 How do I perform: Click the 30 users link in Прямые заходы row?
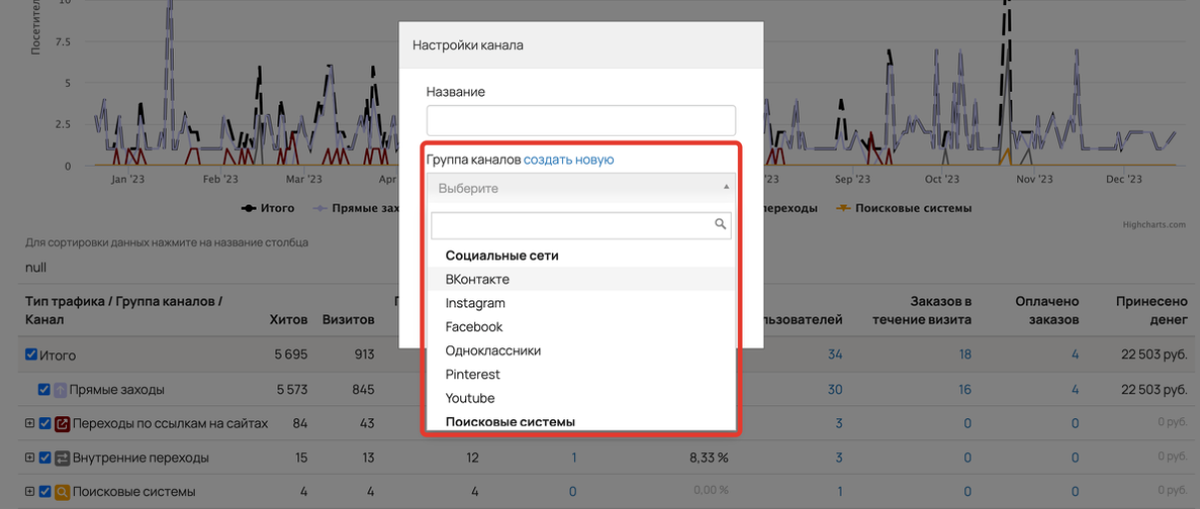[835, 389]
